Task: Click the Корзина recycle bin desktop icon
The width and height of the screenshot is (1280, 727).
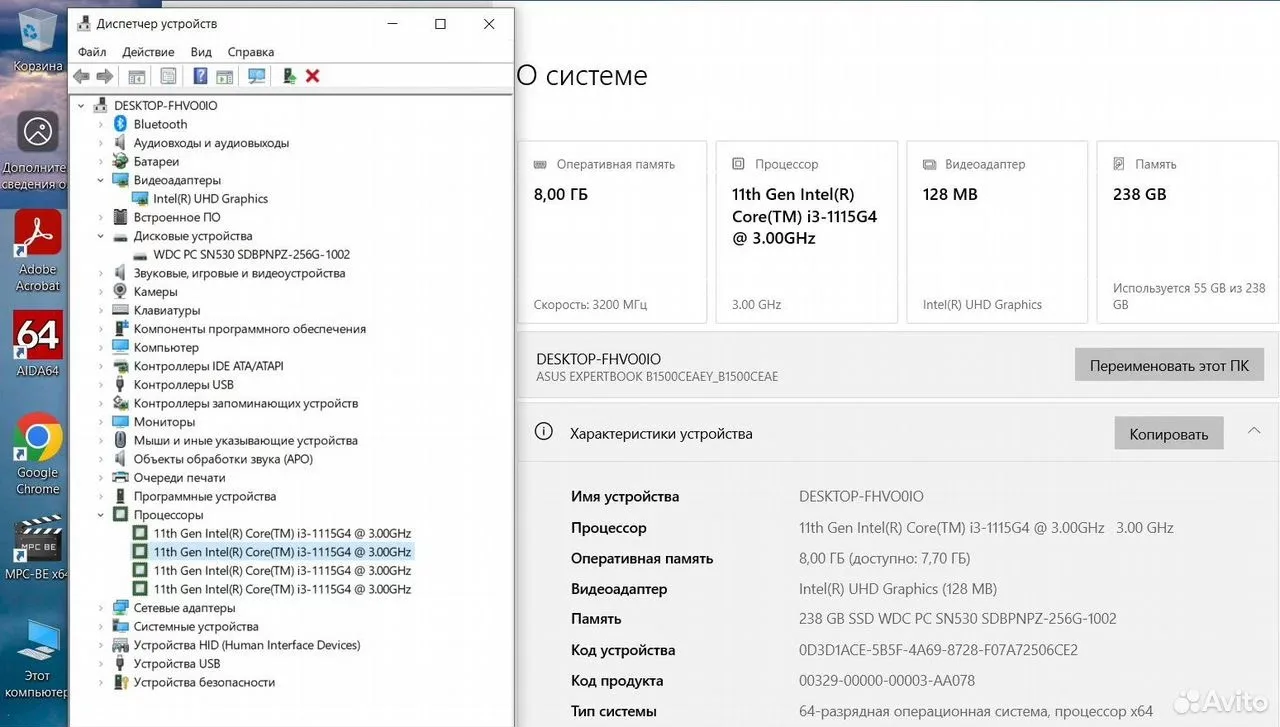Action: coord(37,40)
